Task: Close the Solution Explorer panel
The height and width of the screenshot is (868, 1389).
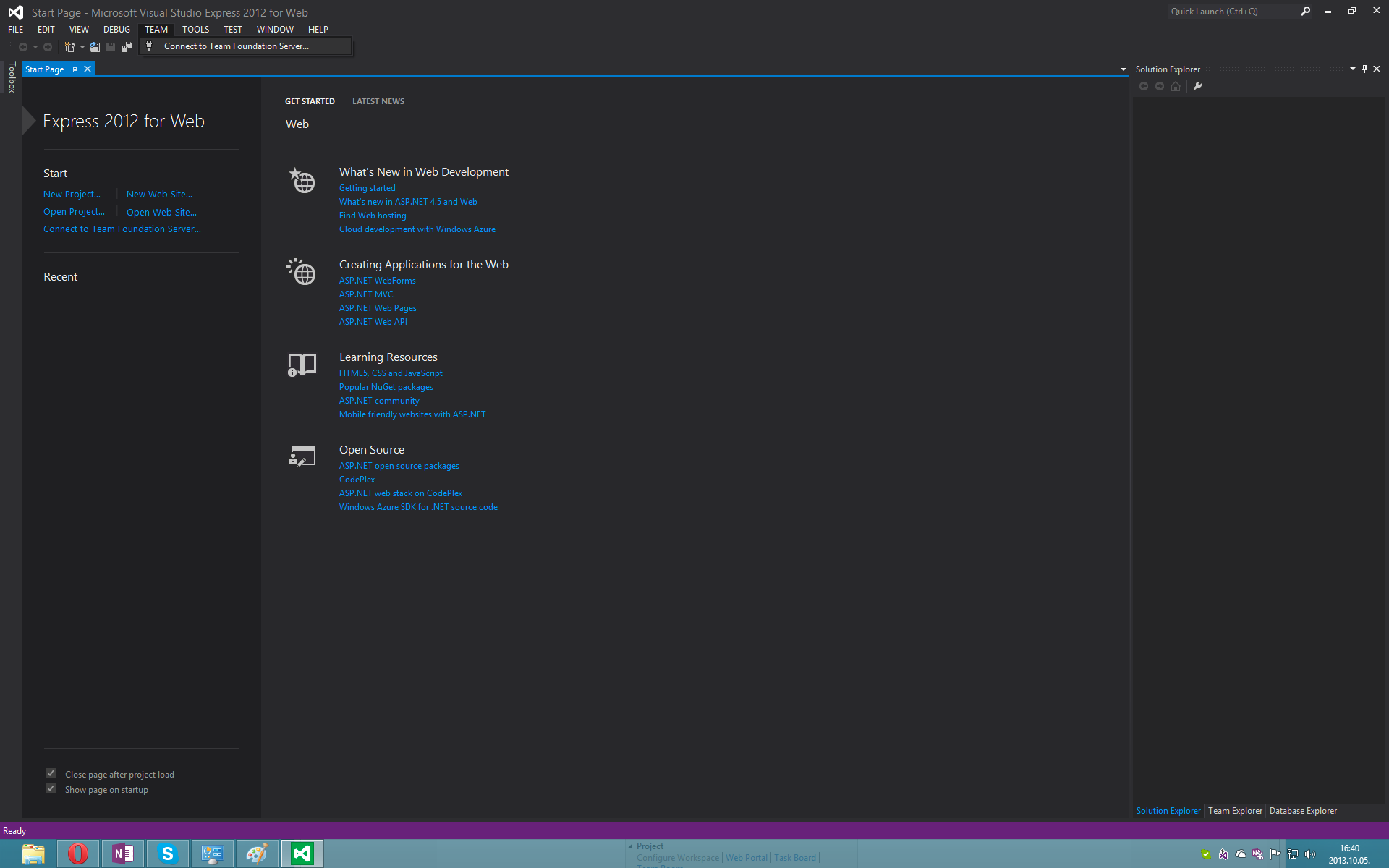Action: (1377, 69)
